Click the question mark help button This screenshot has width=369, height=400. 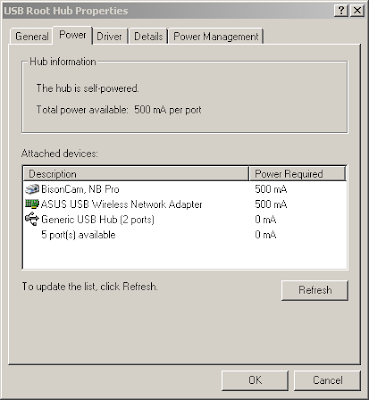(x=341, y=11)
